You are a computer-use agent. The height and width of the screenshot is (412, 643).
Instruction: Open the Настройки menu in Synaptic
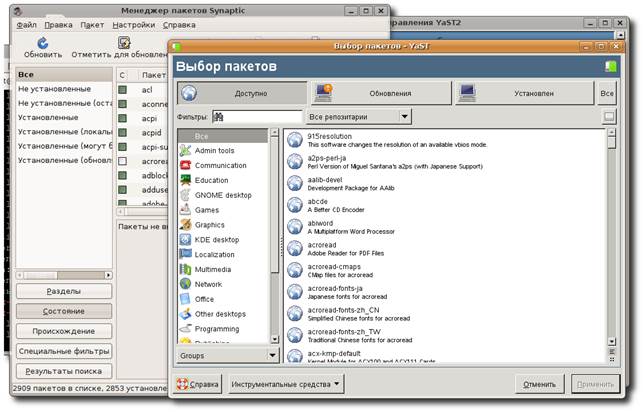[x=134, y=25]
